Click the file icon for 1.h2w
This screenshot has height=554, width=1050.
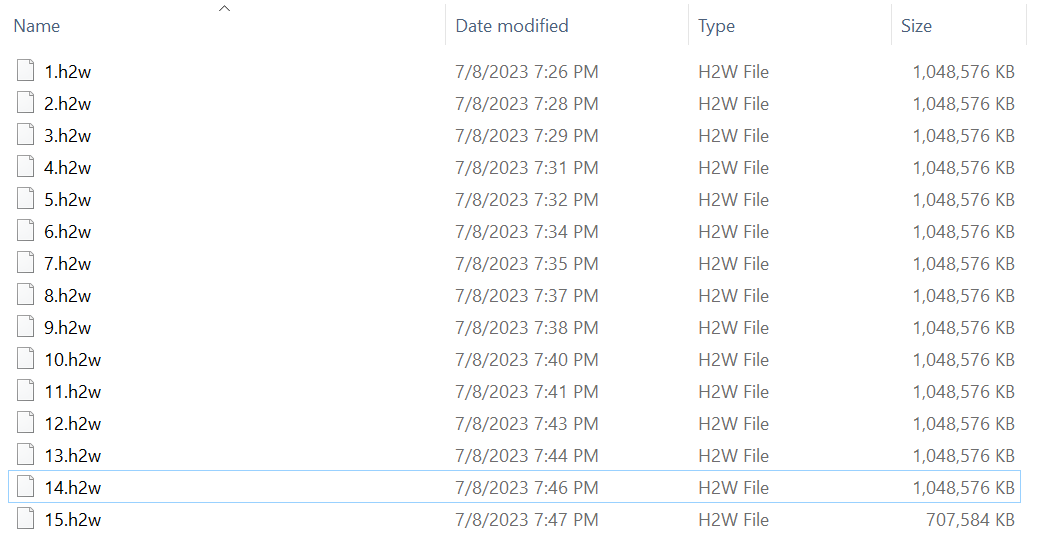click(26, 71)
